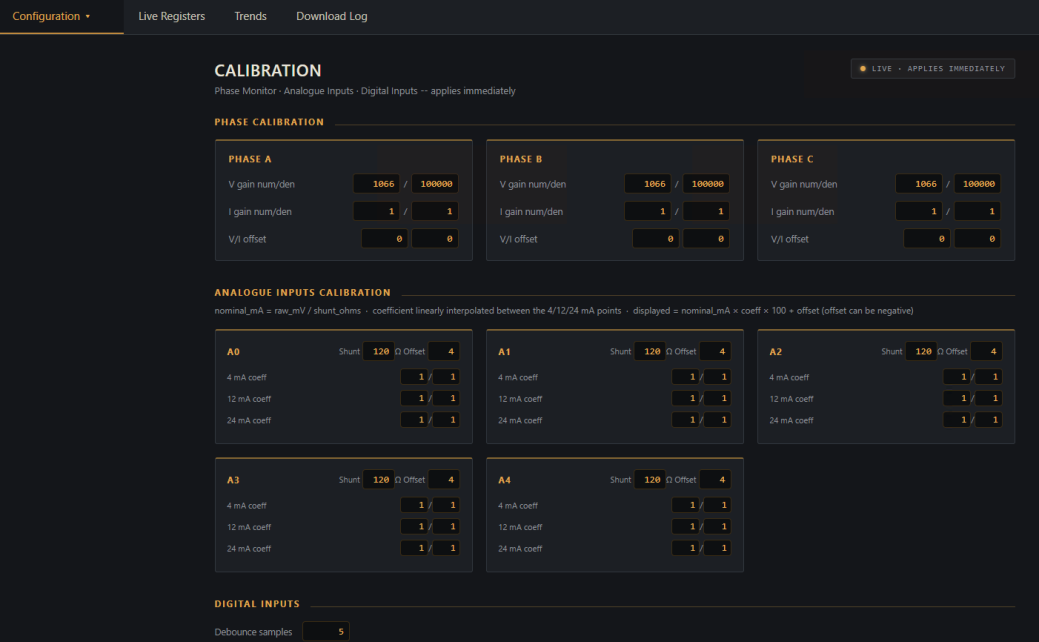Click the PHASE B card title
The image size is (1039, 642).
click(x=521, y=159)
